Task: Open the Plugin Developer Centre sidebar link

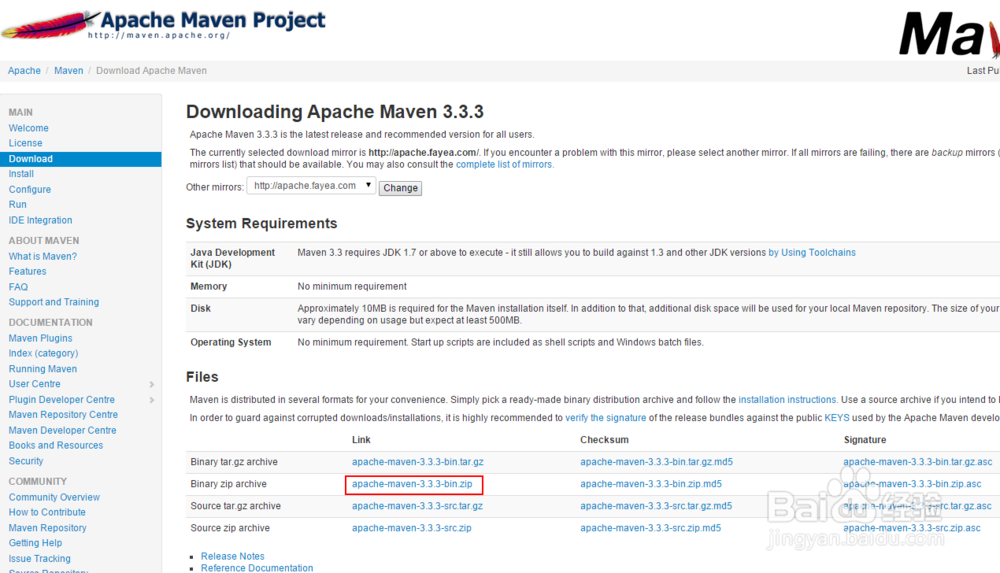Action: pos(62,399)
